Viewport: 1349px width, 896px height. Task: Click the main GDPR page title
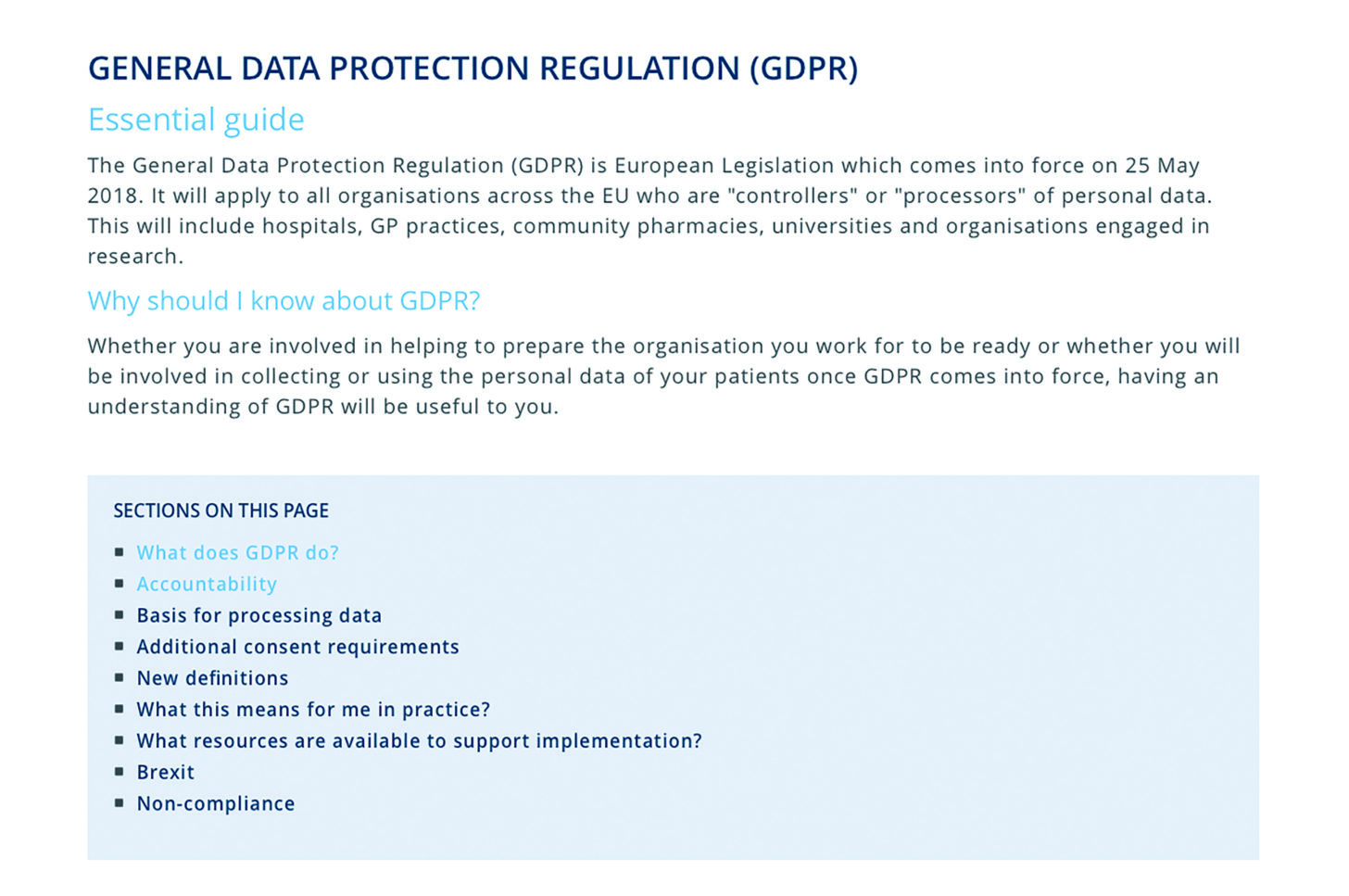coord(473,69)
